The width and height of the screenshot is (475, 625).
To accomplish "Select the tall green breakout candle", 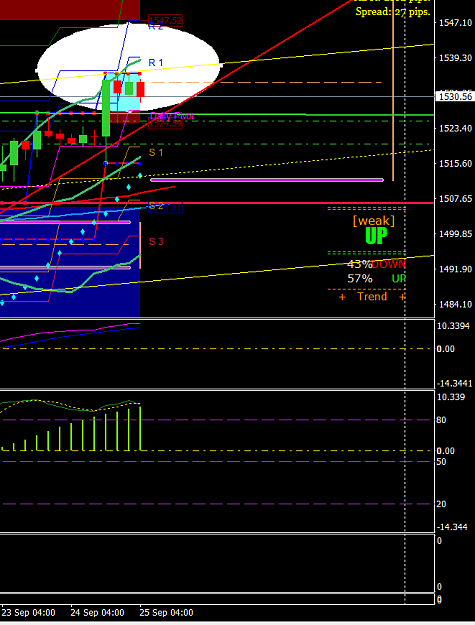I will click(x=106, y=108).
